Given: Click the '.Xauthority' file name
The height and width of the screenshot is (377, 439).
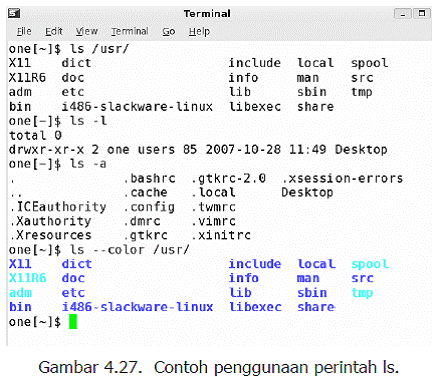Looking at the screenshot, I should tap(51, 221).
